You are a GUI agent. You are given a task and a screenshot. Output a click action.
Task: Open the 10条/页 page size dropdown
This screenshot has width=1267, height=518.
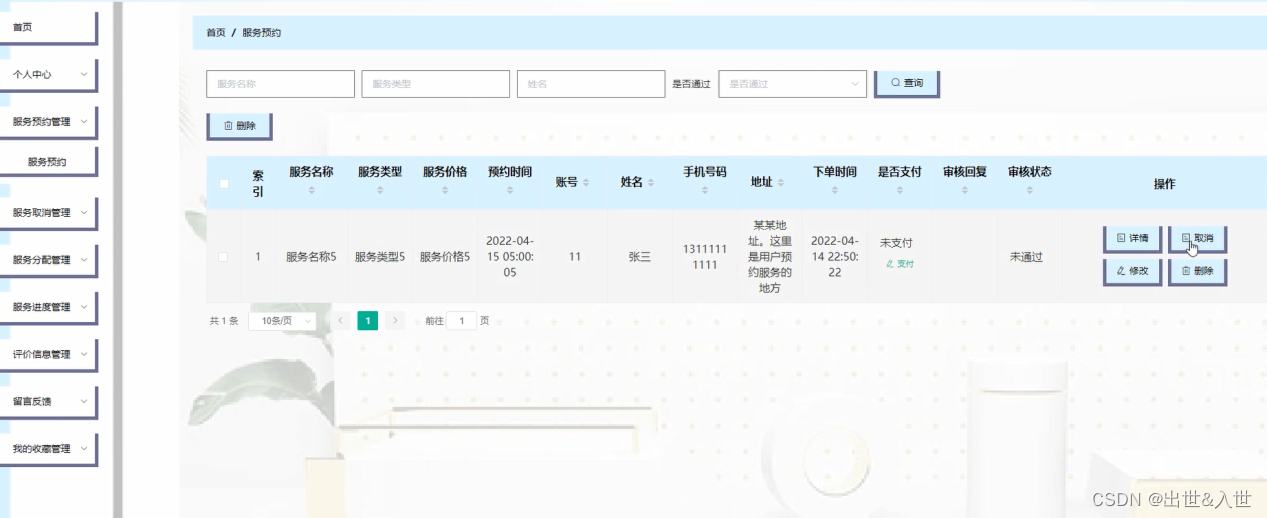point(282,321)
